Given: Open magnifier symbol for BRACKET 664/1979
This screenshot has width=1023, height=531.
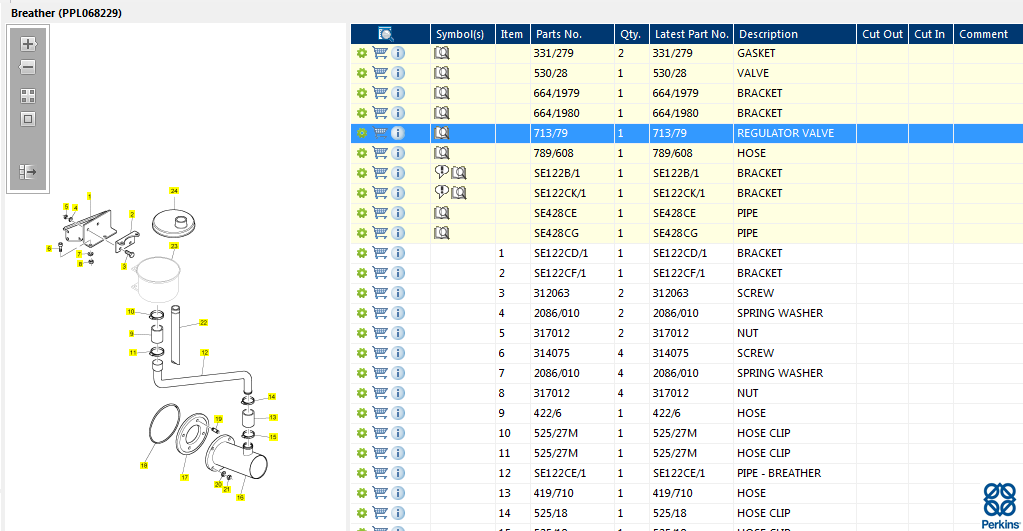Looking at the screenshot, I should click(x=442, y=93).
